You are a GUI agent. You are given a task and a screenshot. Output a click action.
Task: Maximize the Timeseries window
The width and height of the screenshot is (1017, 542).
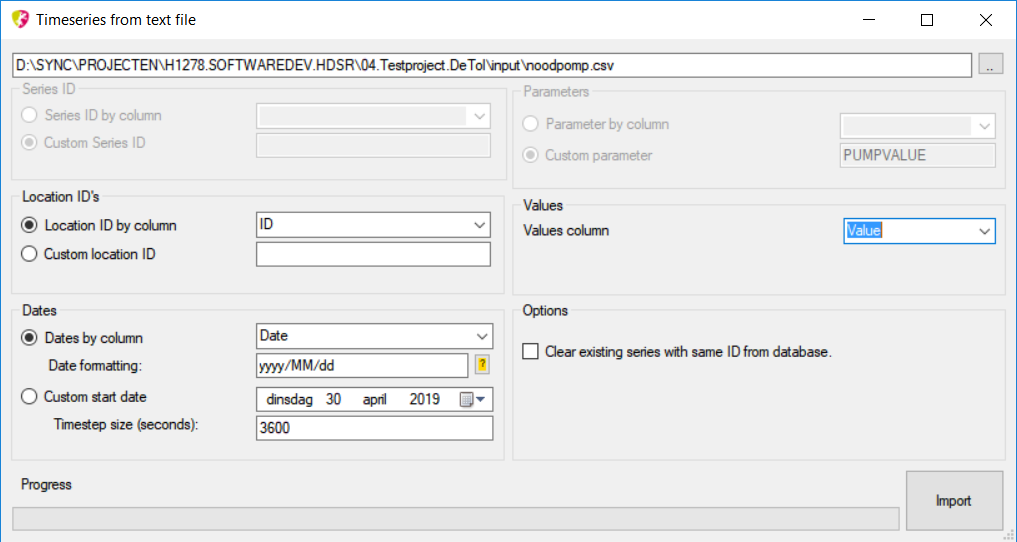tap(927, 20)
